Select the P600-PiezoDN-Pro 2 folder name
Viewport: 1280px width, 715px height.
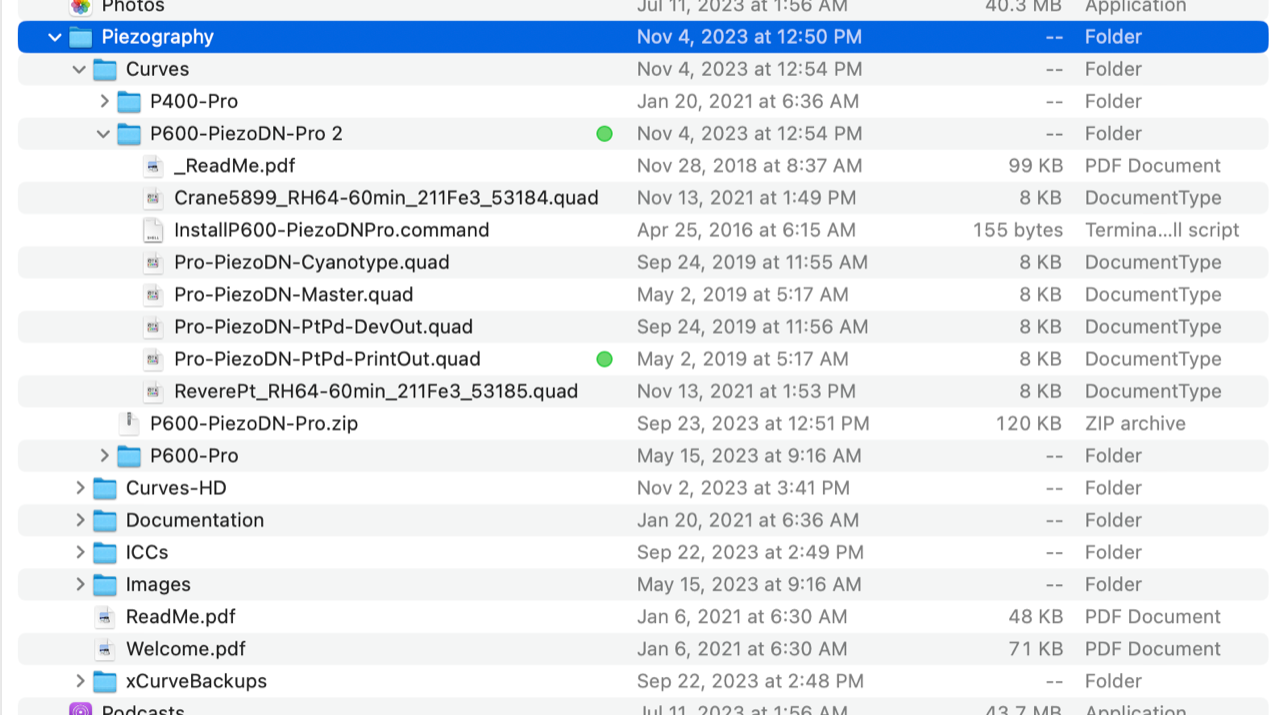click(246, 133)
